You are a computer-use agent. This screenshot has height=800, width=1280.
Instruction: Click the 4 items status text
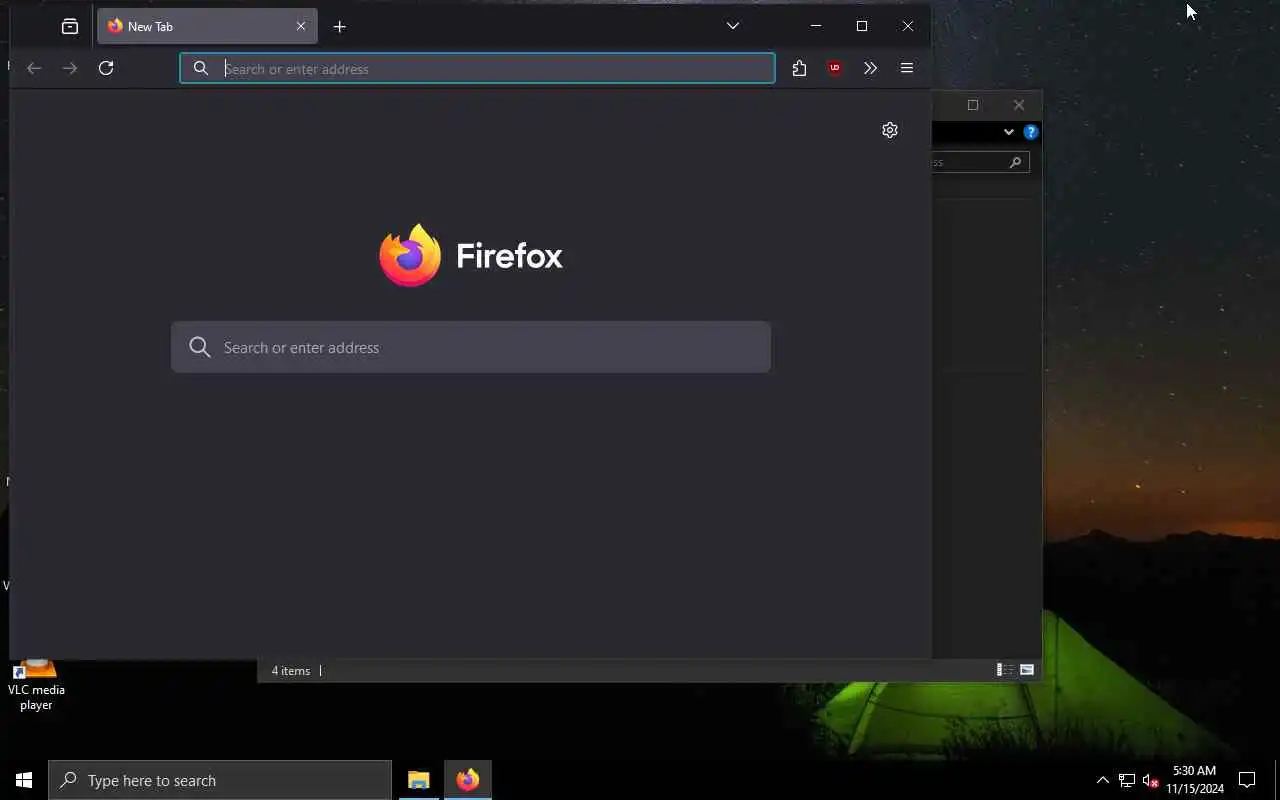(291, 671)
